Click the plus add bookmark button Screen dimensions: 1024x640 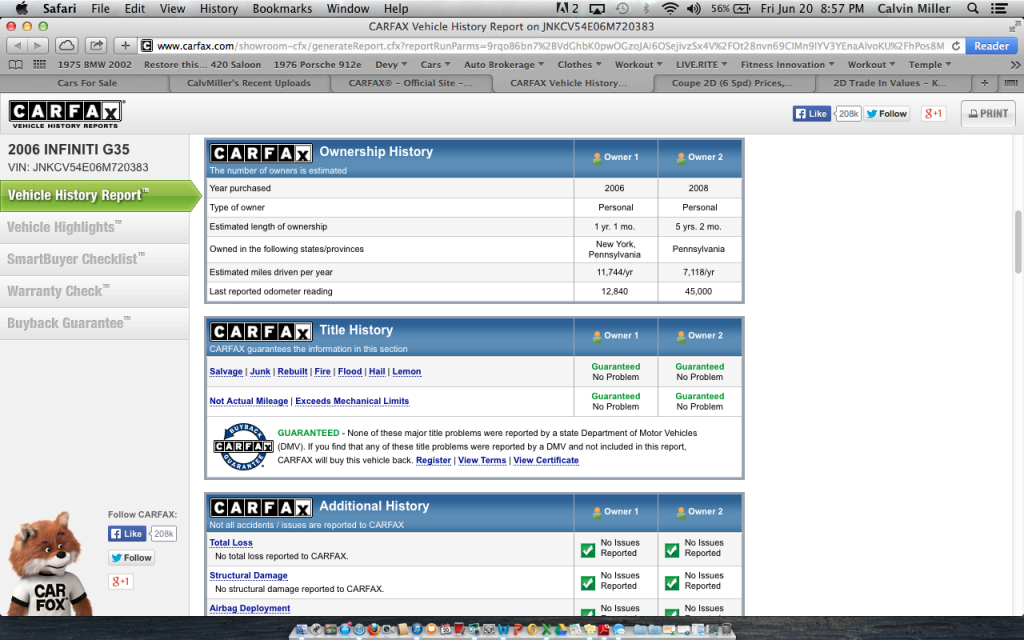tap(125, 46)
